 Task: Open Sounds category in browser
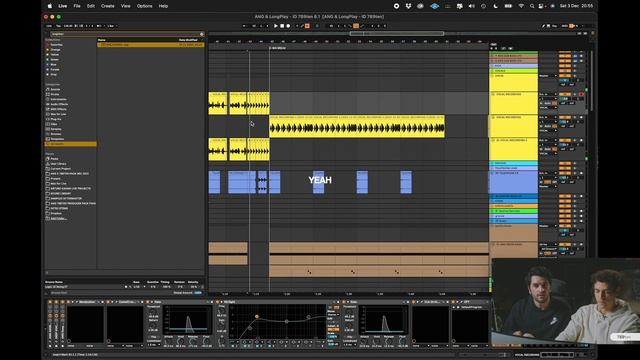[55, 89]
